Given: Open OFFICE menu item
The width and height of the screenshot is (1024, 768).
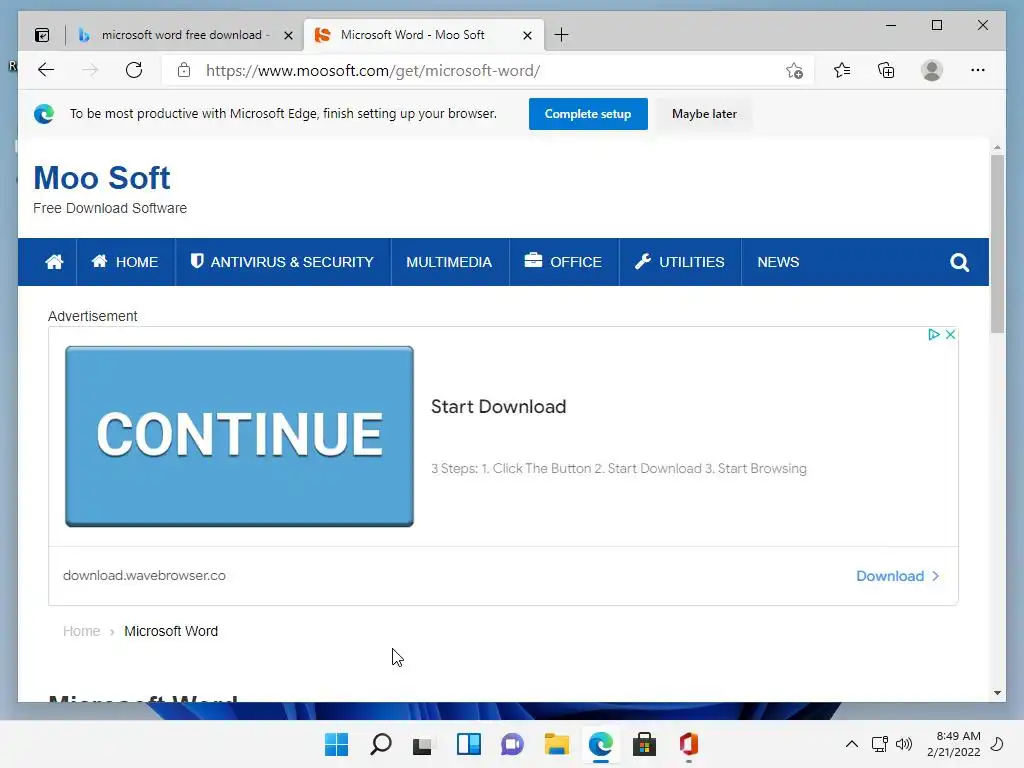Looking at the screenshot, I should 563,262.
